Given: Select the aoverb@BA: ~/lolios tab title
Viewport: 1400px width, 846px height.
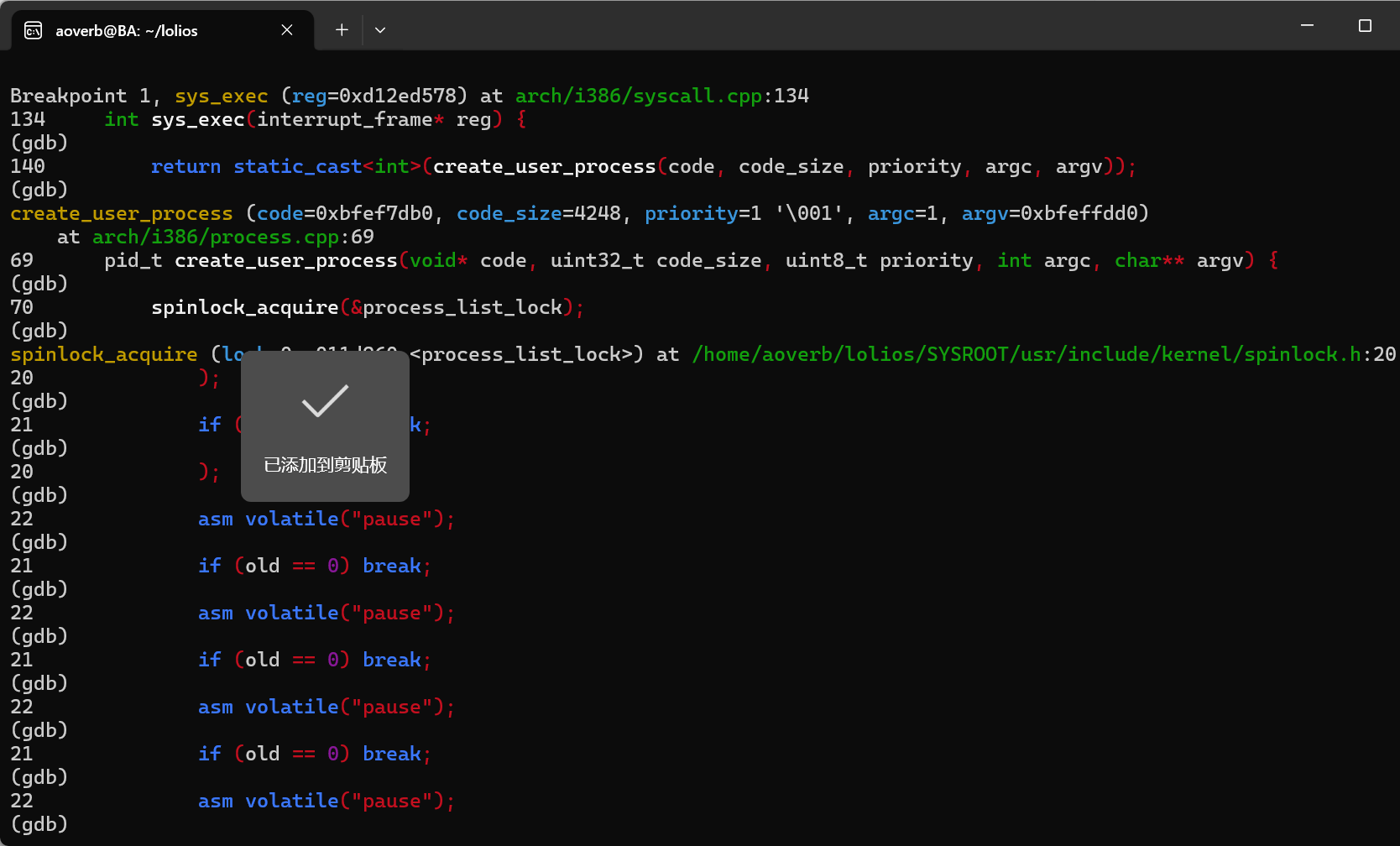Looking at the screenshot, I should click(127, 31).
